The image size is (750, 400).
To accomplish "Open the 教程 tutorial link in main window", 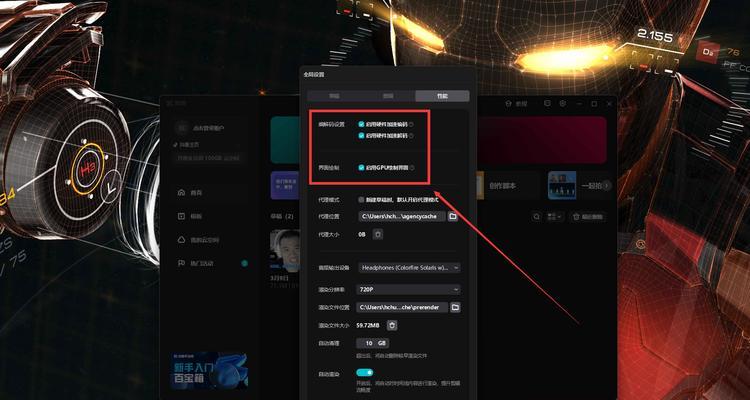I will point(516,104).
